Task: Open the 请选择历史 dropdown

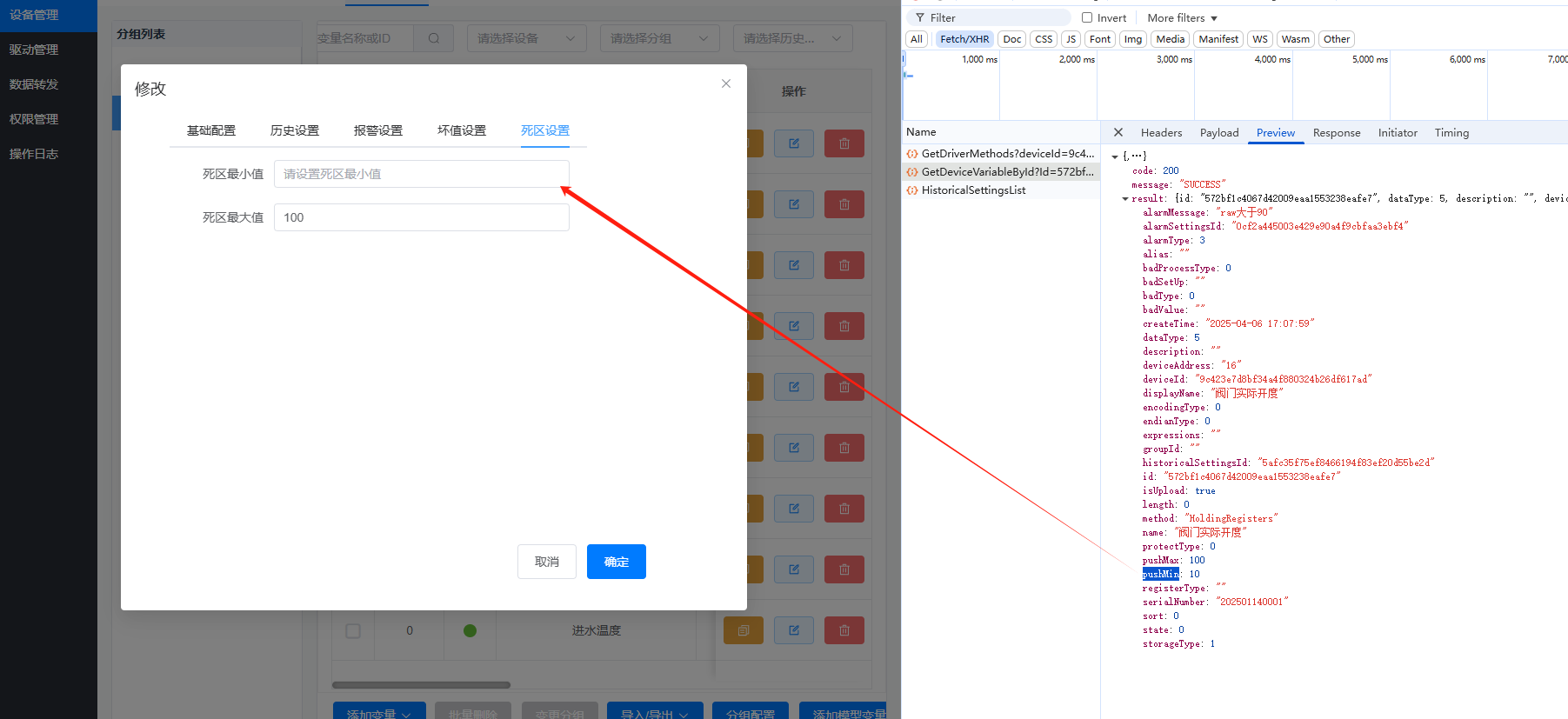Action: click(x=793, y=38)
